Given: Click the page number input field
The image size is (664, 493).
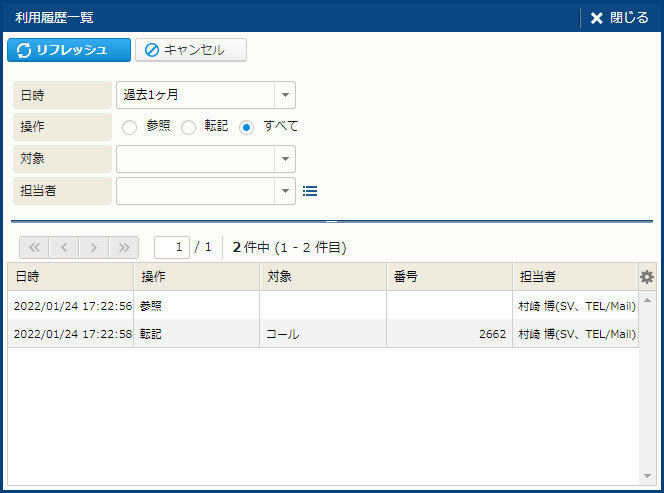Looking at the screenshot, I should pyautogui.click(x=172, y=247).
